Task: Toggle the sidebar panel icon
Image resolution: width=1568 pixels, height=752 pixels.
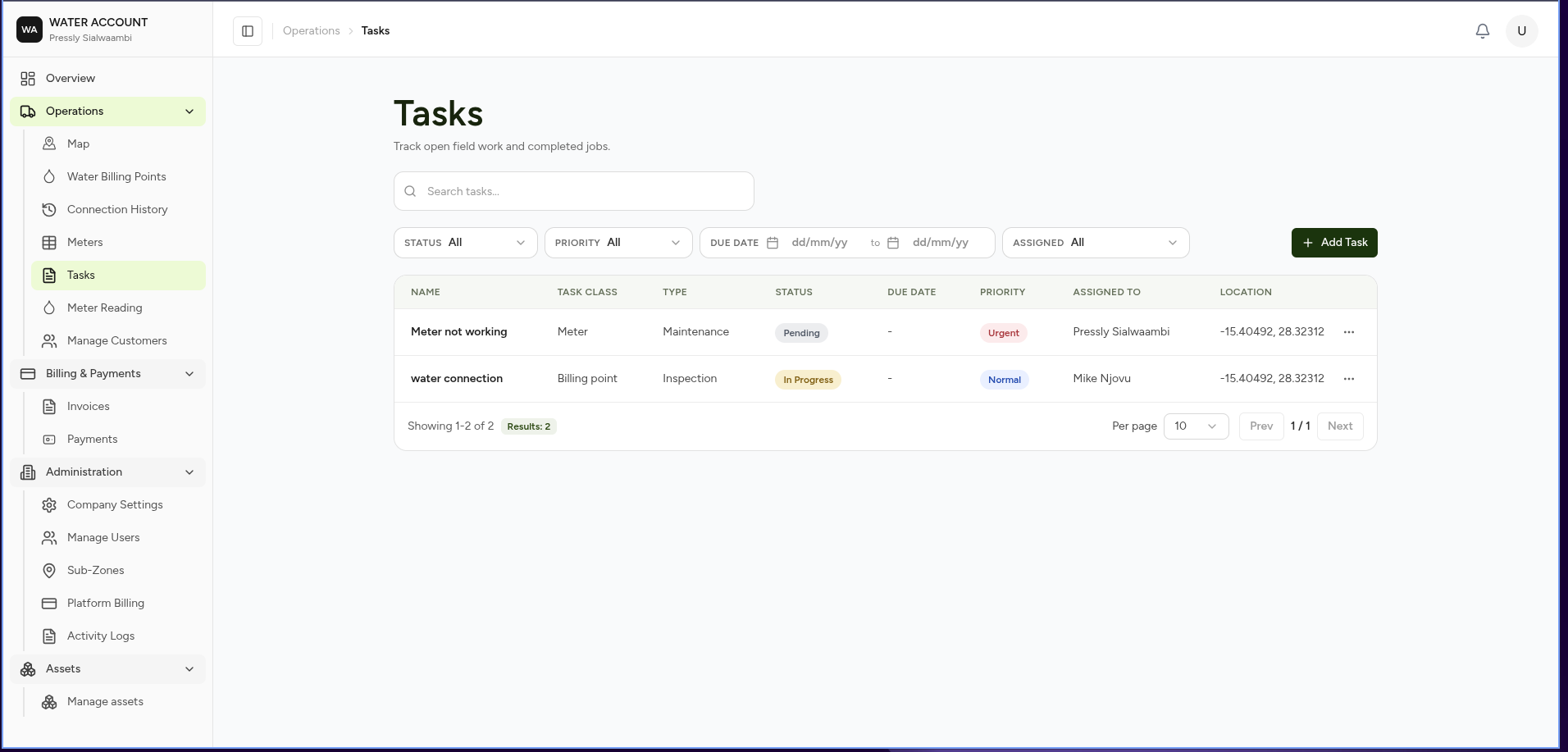Action: 248,31
